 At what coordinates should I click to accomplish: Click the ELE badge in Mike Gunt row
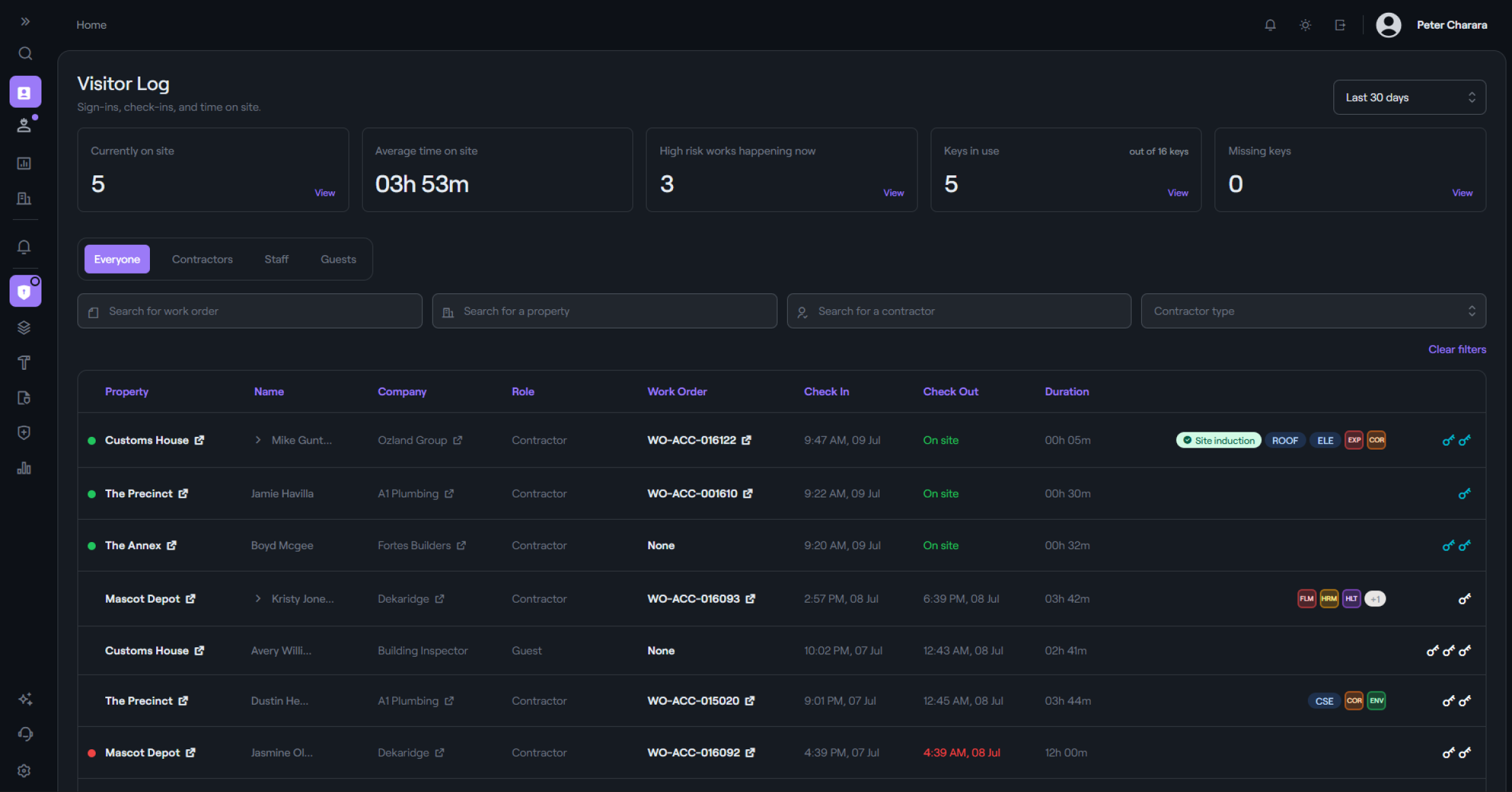[1325, 440]
